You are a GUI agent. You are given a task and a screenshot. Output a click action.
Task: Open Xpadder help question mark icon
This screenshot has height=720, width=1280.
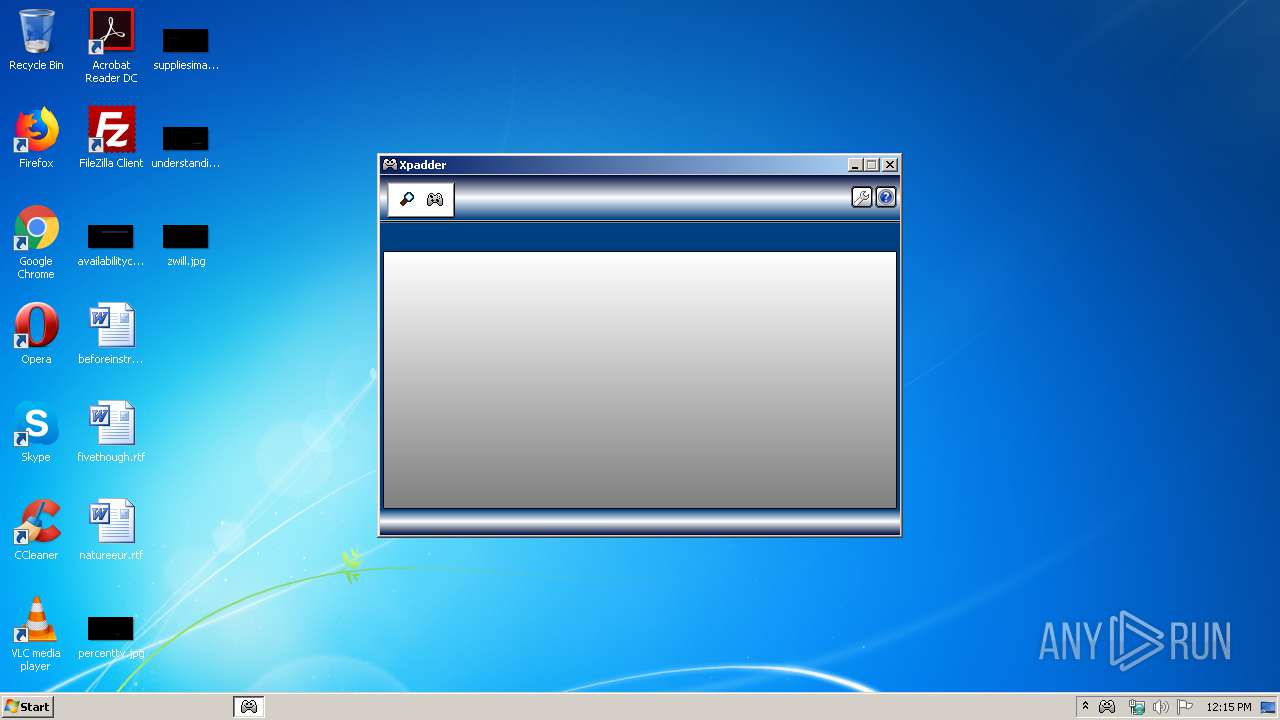click(886, 198)
